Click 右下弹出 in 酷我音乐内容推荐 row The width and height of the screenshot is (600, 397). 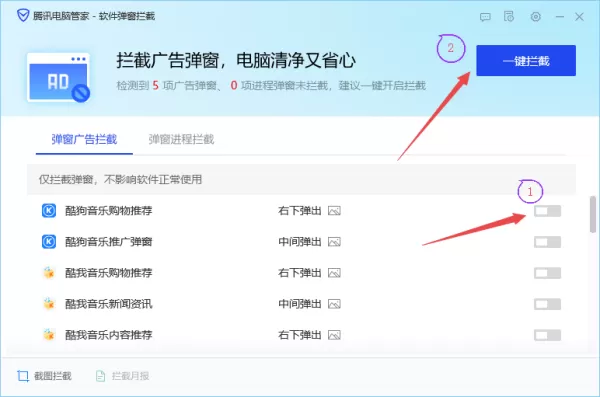pyautogui.click(x=300, y=335)
